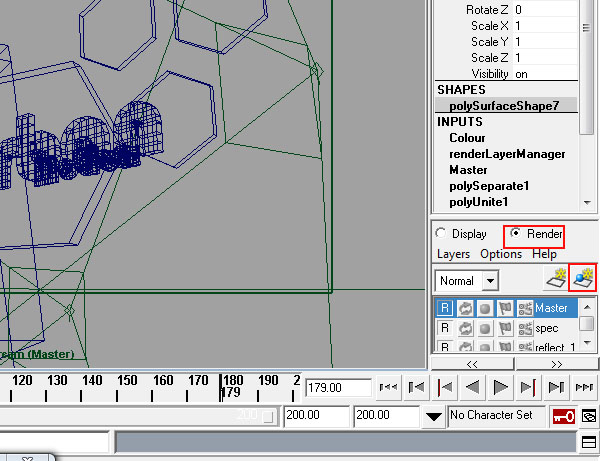The image size is (600, 461).
Task: Click shading sphere icon on spec layer
Action: 485,328
